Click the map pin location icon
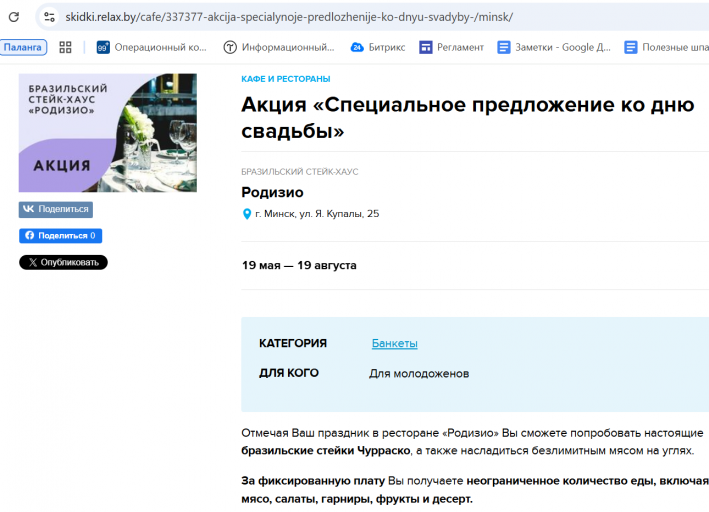Viewport: 709px width, 512px height. (x=247, y=214)
